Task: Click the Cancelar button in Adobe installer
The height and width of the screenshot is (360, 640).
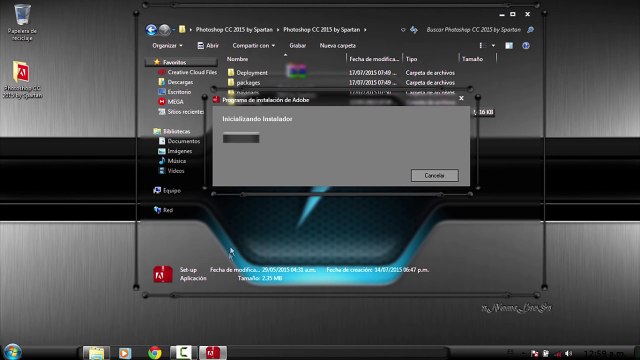Action: coord(435,176)
